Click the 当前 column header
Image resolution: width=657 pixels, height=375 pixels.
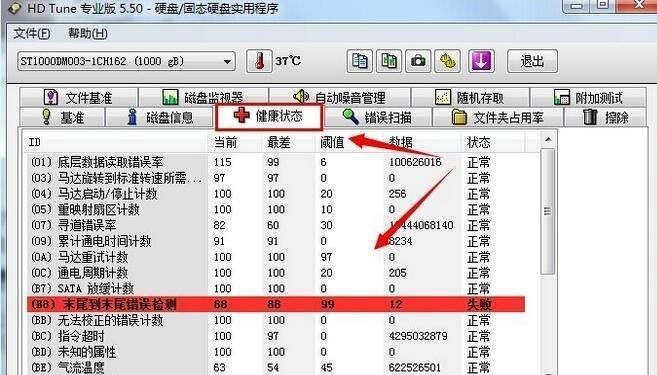(x=235, y=142)
